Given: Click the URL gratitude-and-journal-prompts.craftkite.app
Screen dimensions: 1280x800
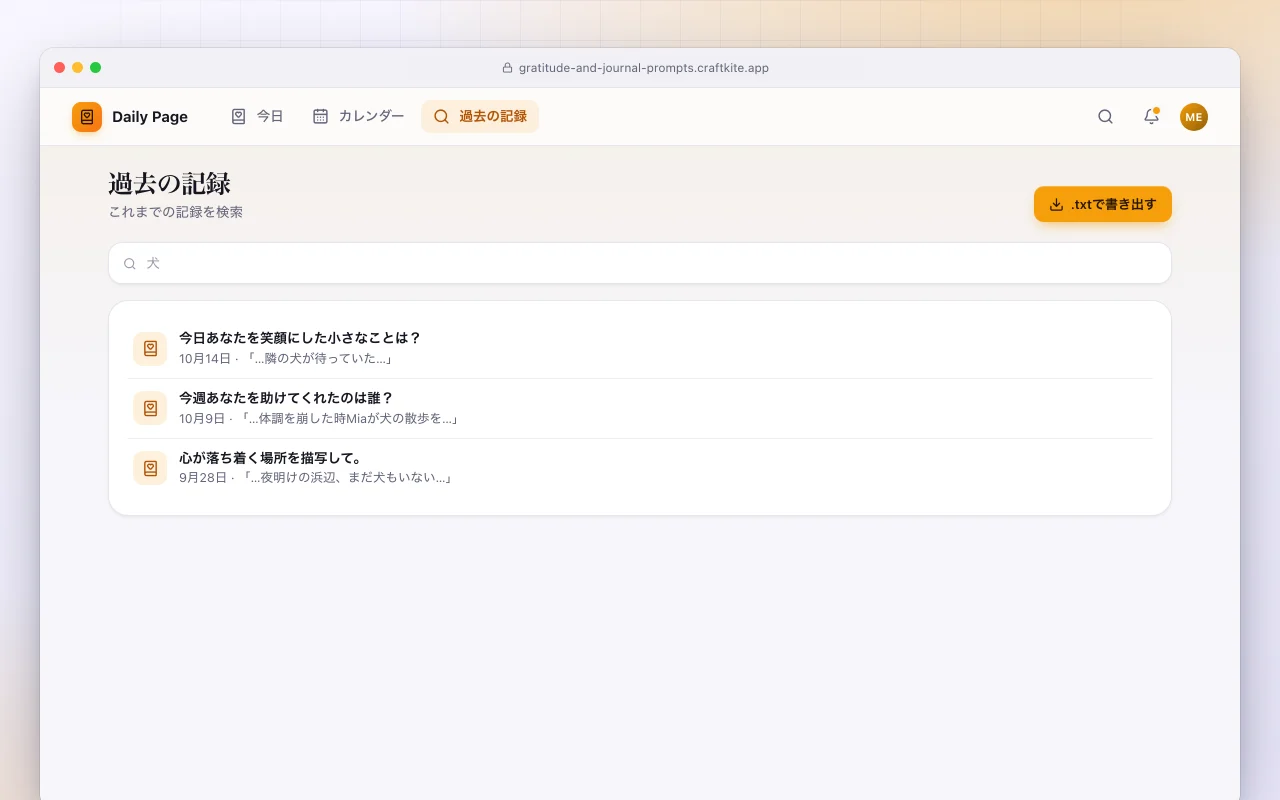Looking at the screenshot, I should (644, 68).
